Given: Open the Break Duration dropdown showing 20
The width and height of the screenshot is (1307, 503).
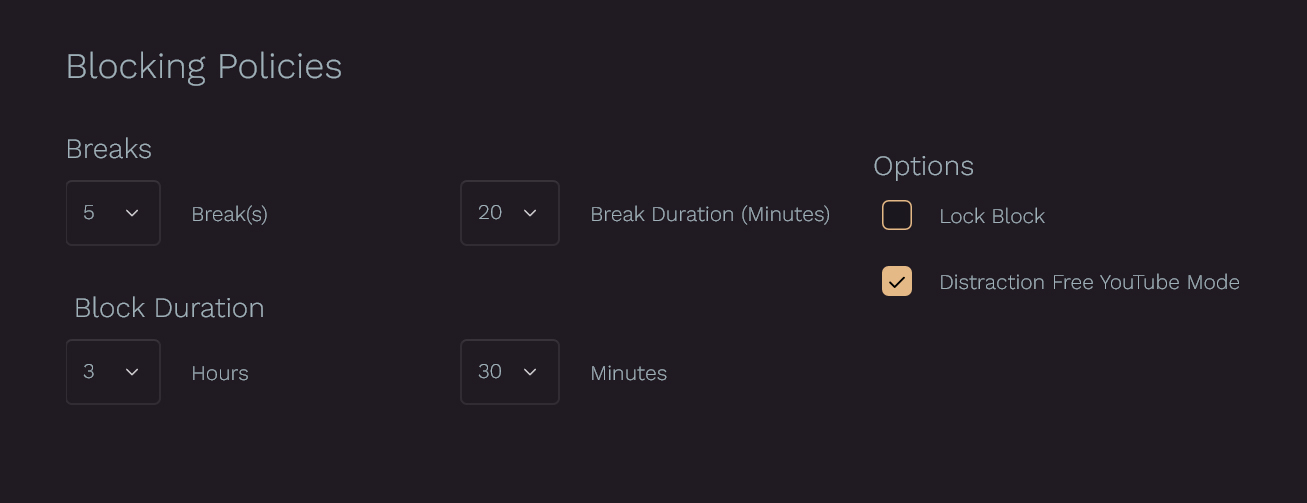Looking at the screenshot, I should (x=509, y=213).
